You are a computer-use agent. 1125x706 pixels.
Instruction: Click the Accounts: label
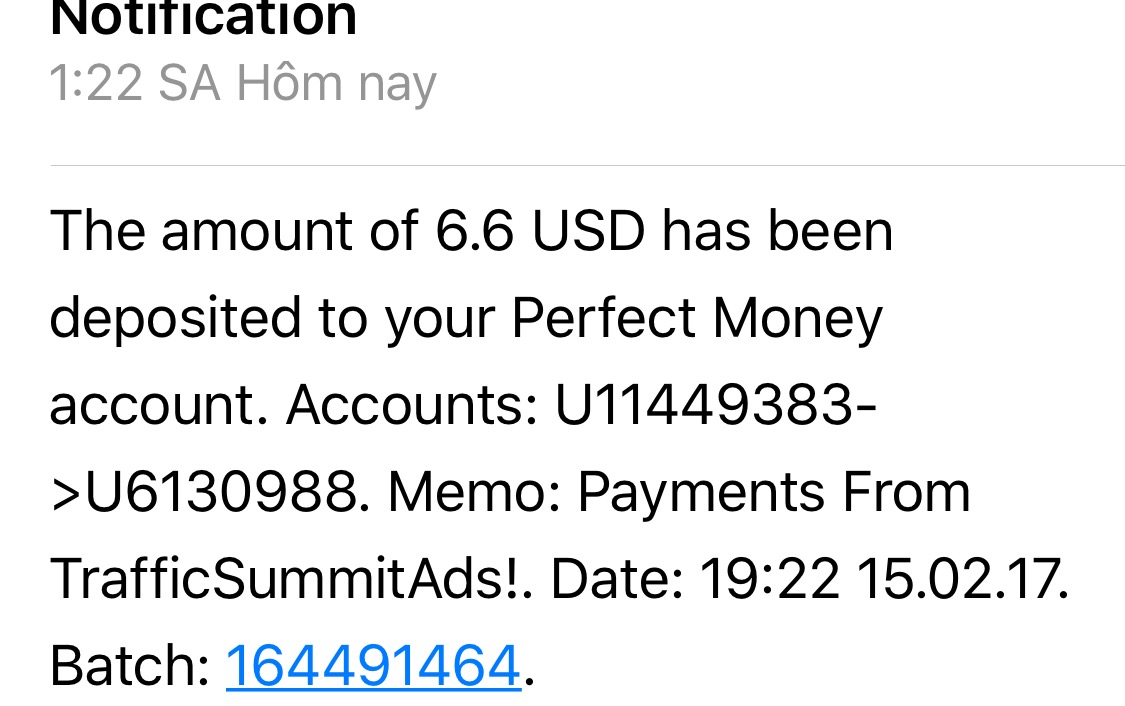point(412,405)
